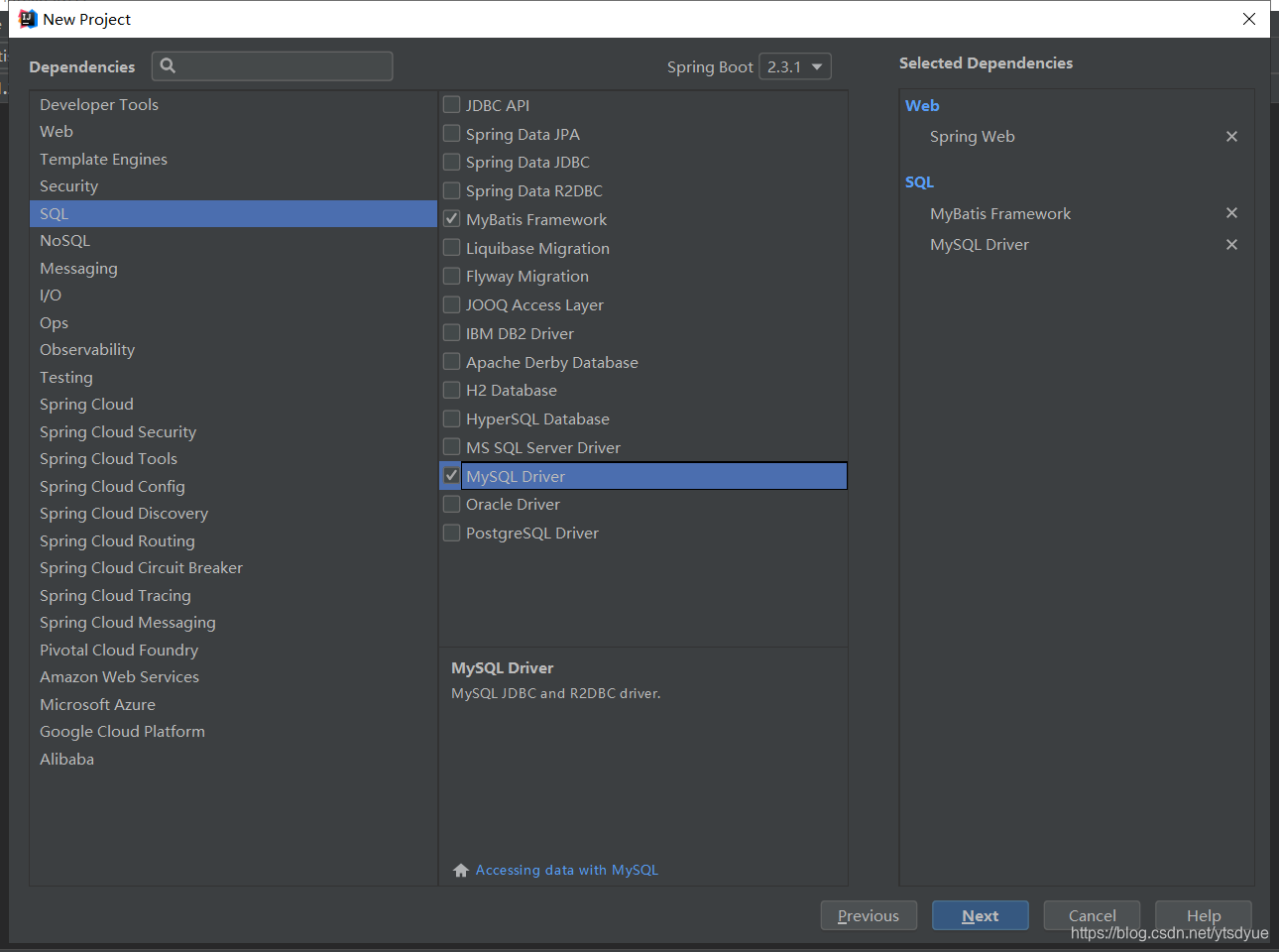Open Spring Cloud Messaging category

233,623
